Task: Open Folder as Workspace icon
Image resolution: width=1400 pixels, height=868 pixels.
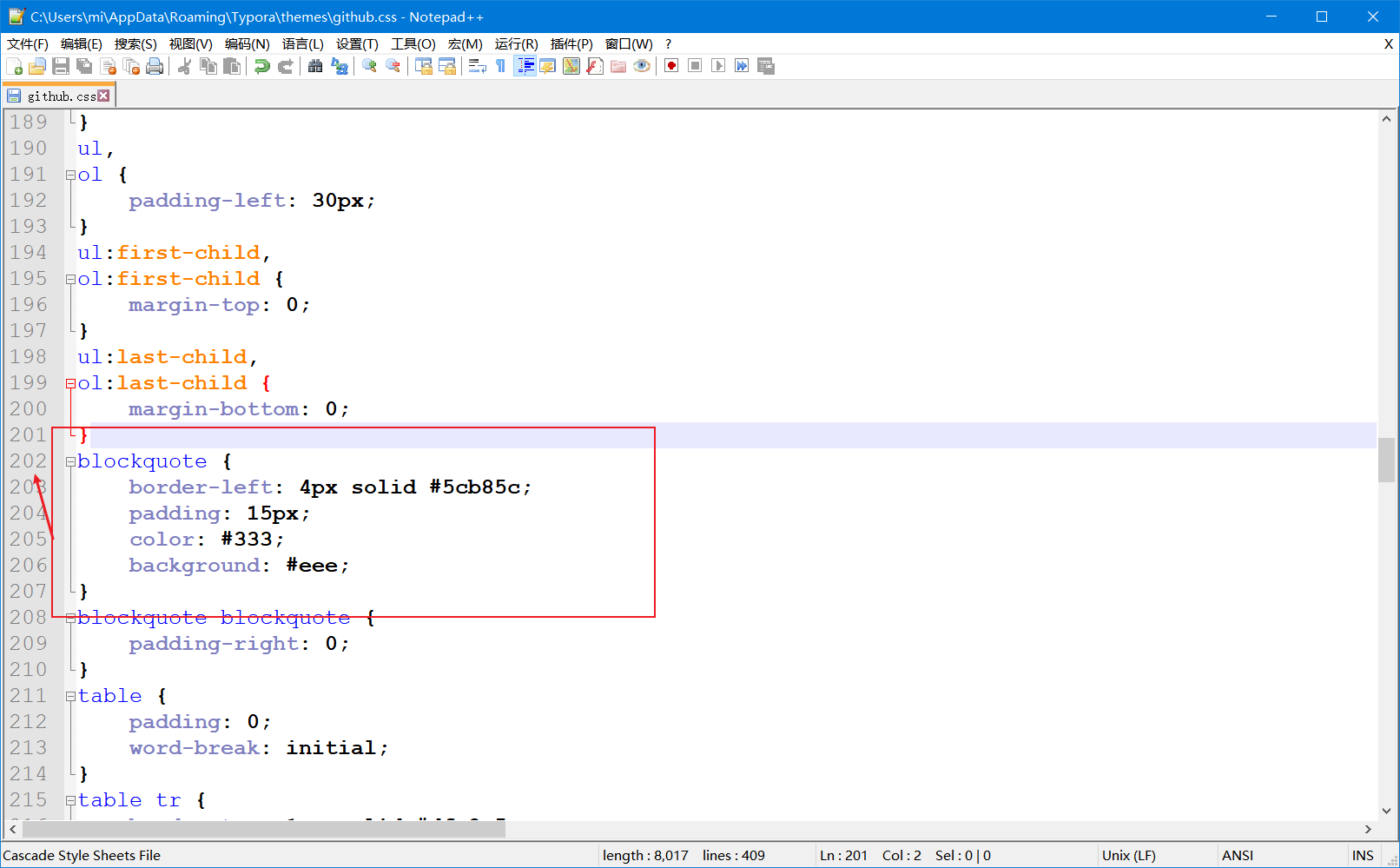Action: coord(618,66)
